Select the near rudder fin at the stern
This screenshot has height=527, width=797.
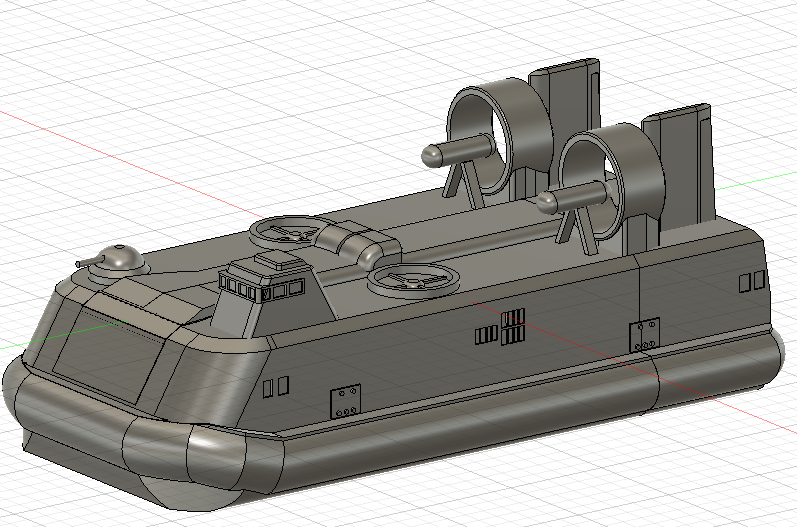click(x=679, y=168)
